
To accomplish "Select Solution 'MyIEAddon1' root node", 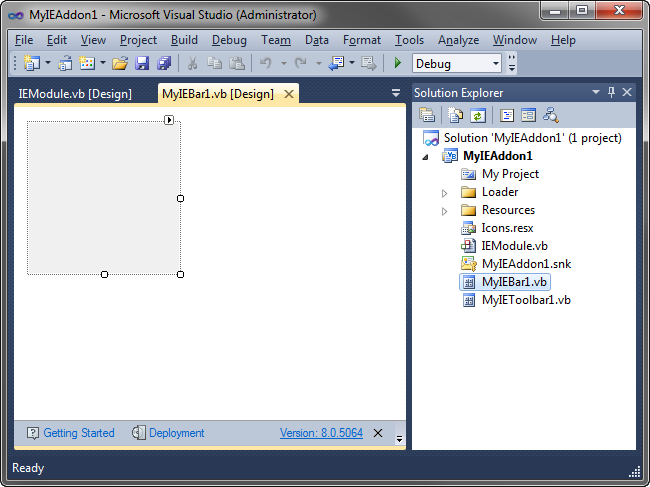I will (533, 138).
